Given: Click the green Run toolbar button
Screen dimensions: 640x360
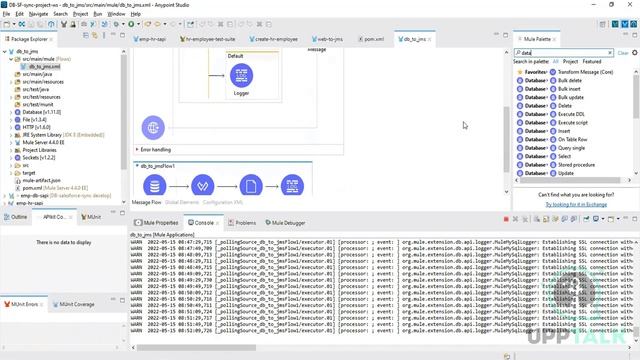Looking at the screenshot, I should coord(131,24).
